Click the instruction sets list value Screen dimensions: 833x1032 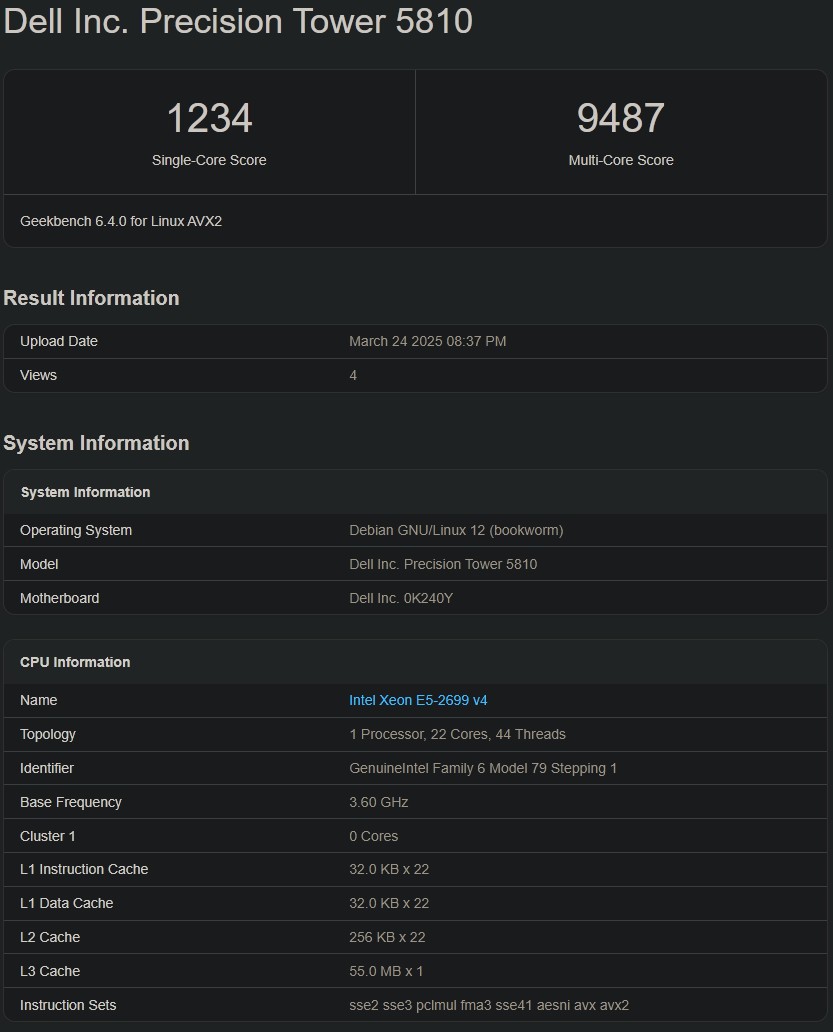click(x=489, y=1005)
